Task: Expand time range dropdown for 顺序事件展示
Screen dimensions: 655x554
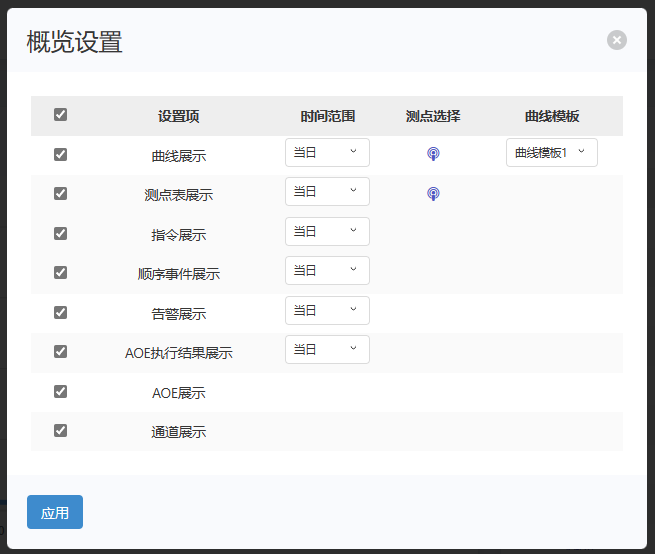Action: click(x=327, y=271)
